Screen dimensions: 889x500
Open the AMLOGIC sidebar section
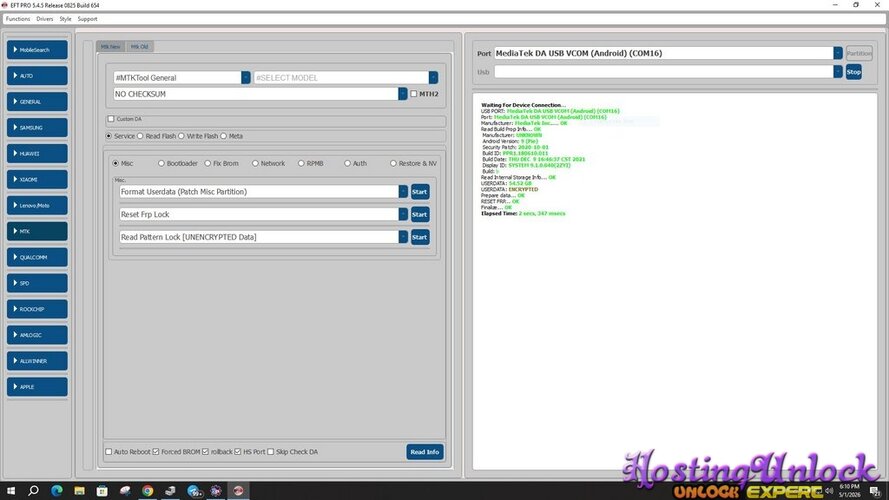point(37,335)
